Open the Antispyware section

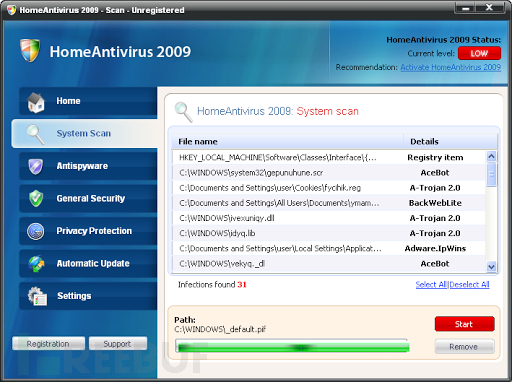[x=88, y=166]
